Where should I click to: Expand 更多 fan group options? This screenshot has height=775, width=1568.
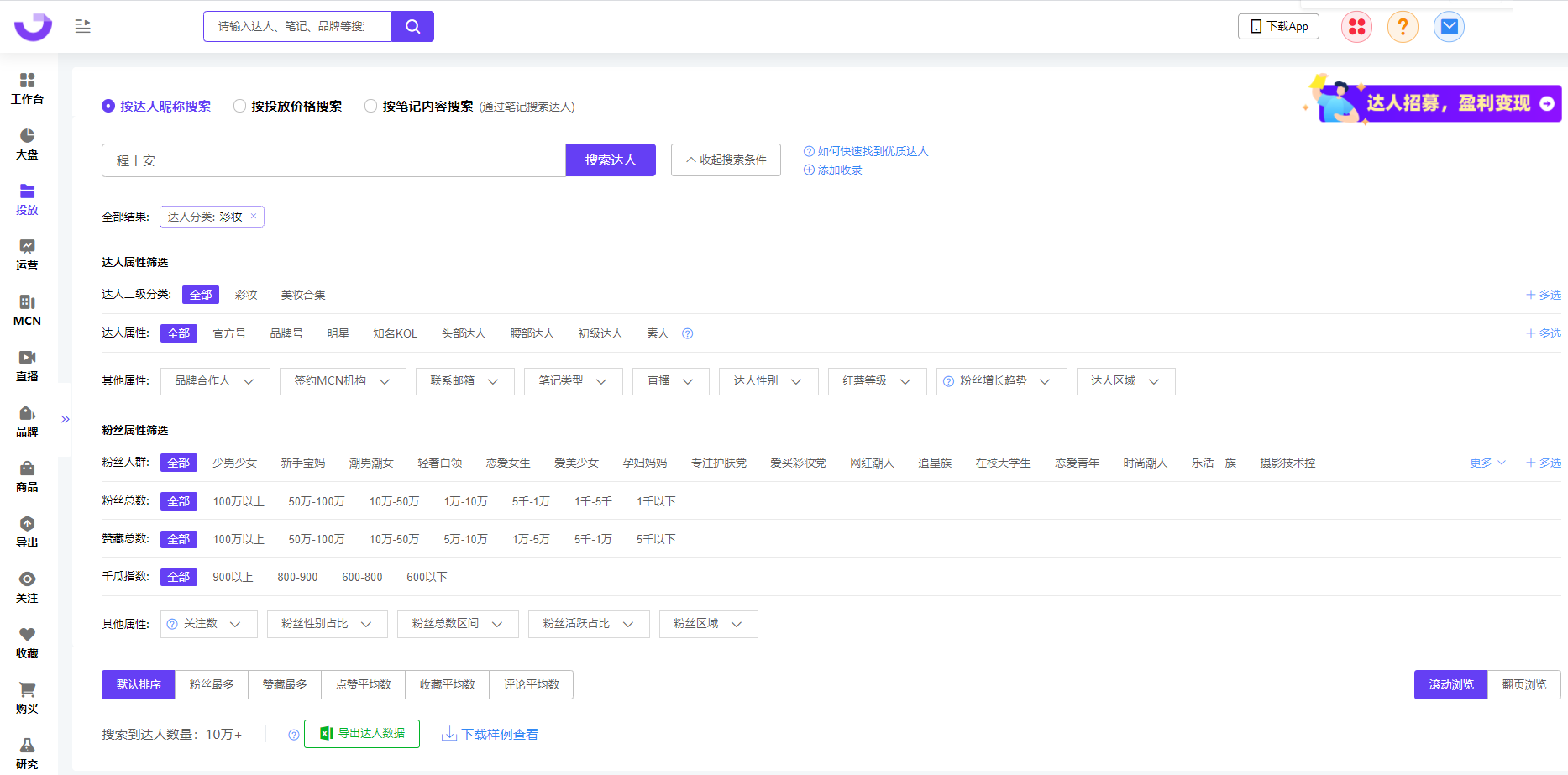pyautogui.click(x=1487, y=463)
